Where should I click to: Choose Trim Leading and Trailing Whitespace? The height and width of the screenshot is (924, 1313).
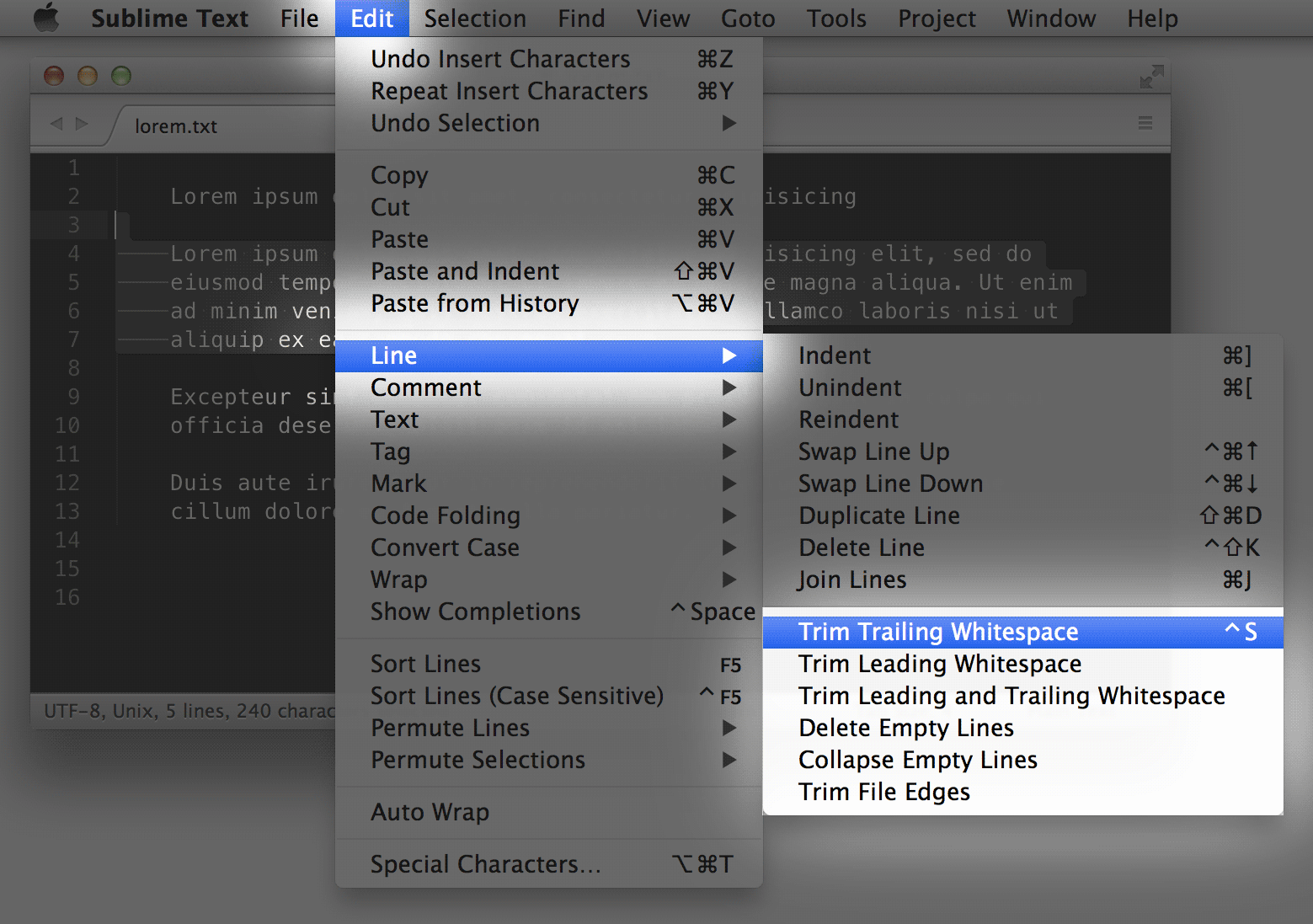(1023, 696)
